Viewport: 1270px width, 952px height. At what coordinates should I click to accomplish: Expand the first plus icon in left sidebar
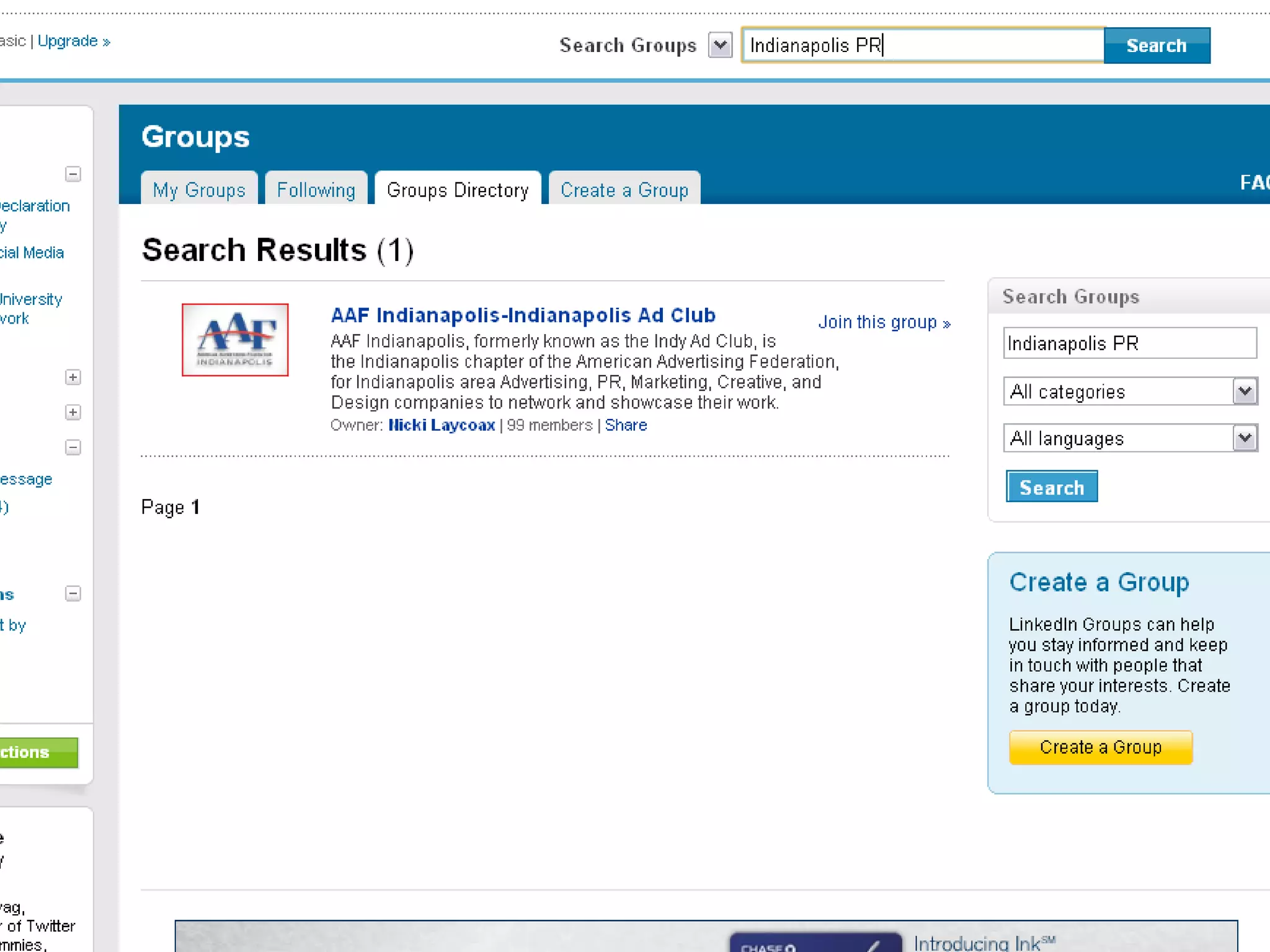point(73,377)
